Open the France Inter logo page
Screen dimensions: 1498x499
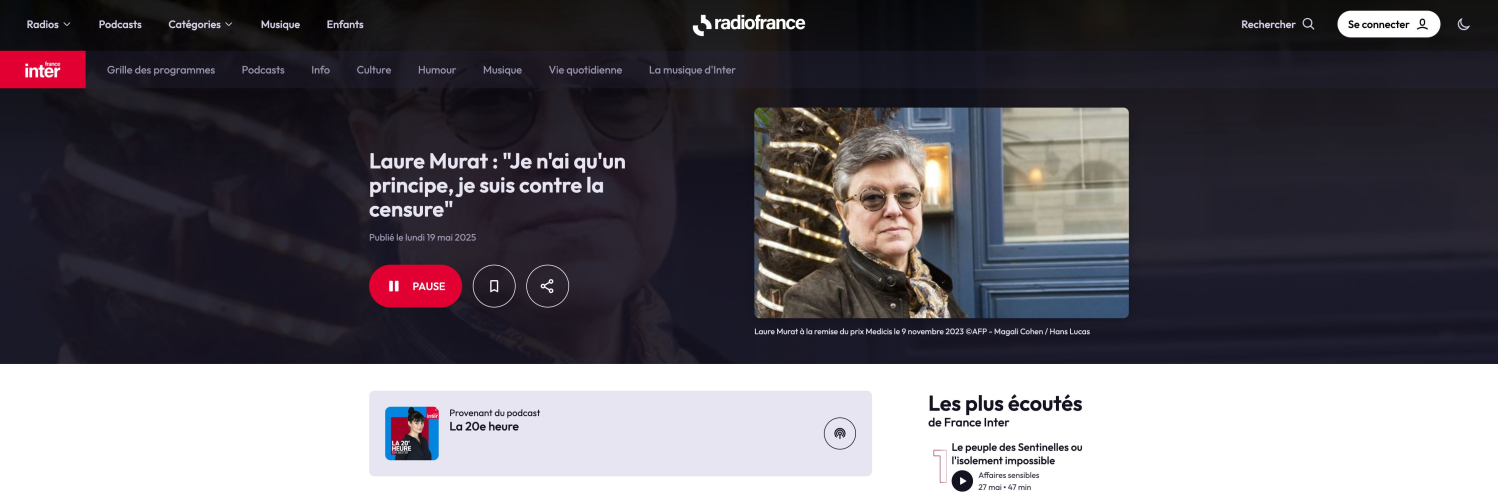click(x=43, y=70)
